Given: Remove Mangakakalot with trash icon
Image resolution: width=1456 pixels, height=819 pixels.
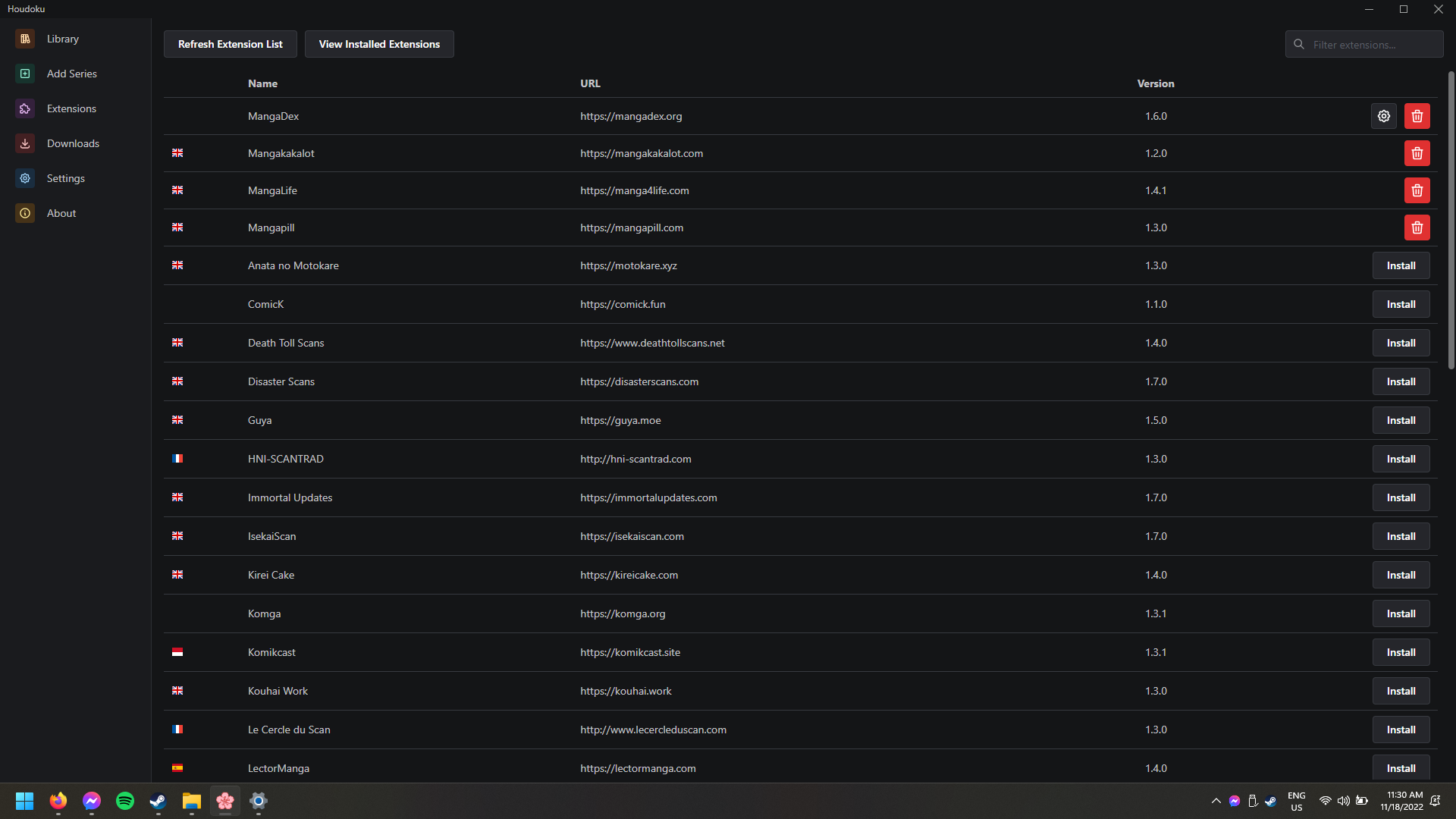Looking at the screenshot, I should coord(1417,153).
